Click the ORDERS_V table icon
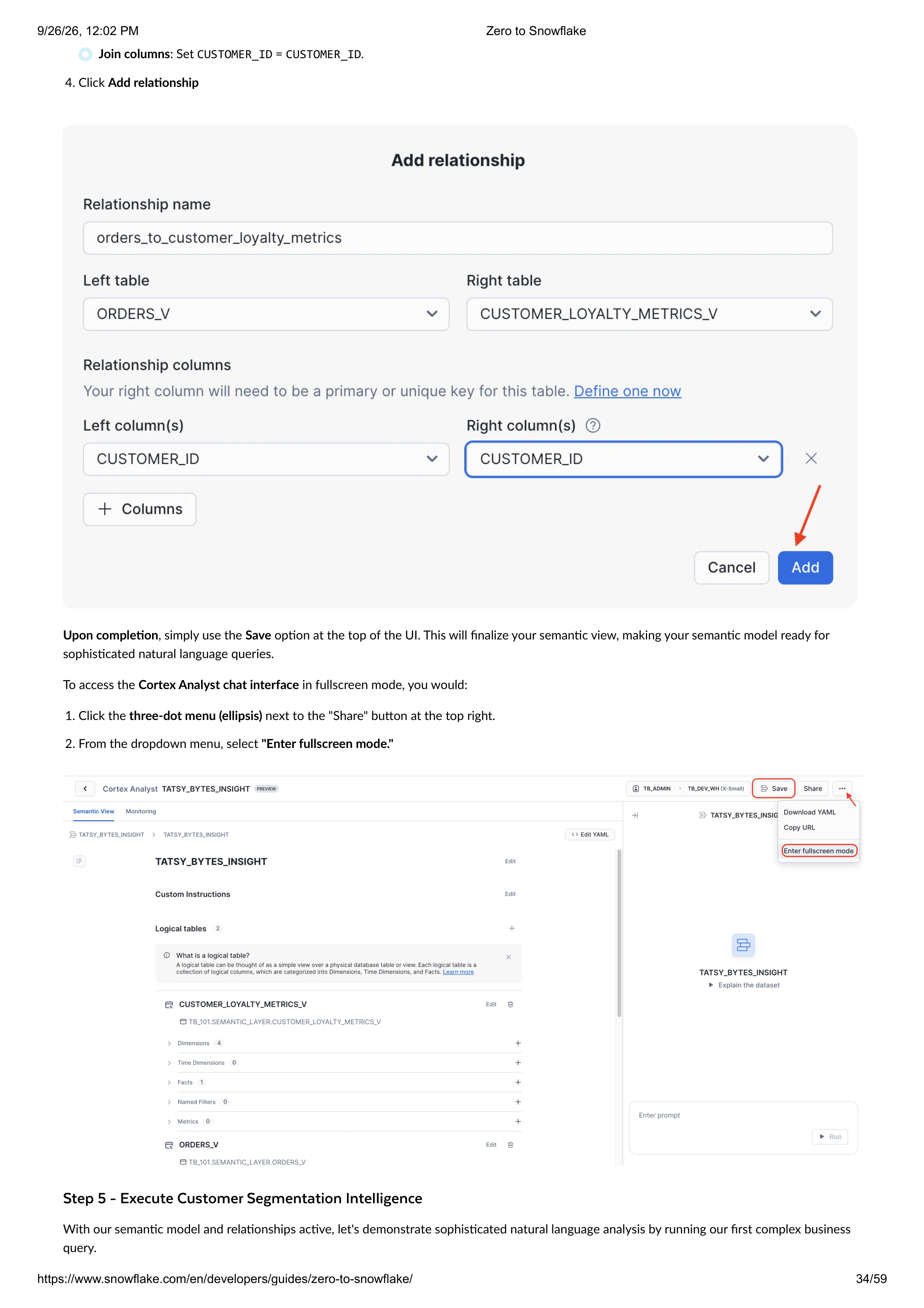 [x=169, y=1145]
